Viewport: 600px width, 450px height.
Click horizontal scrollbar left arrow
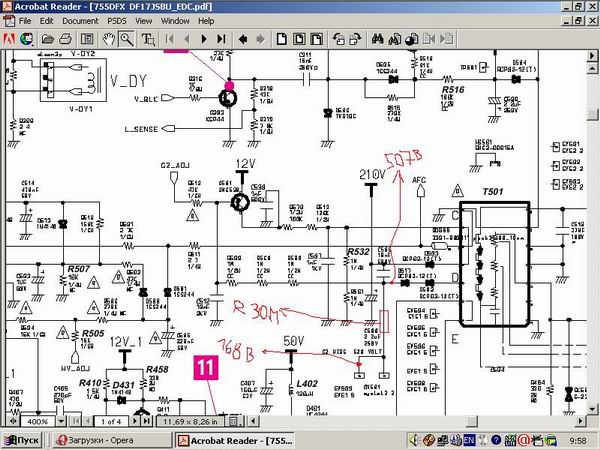tap(253, 421)
